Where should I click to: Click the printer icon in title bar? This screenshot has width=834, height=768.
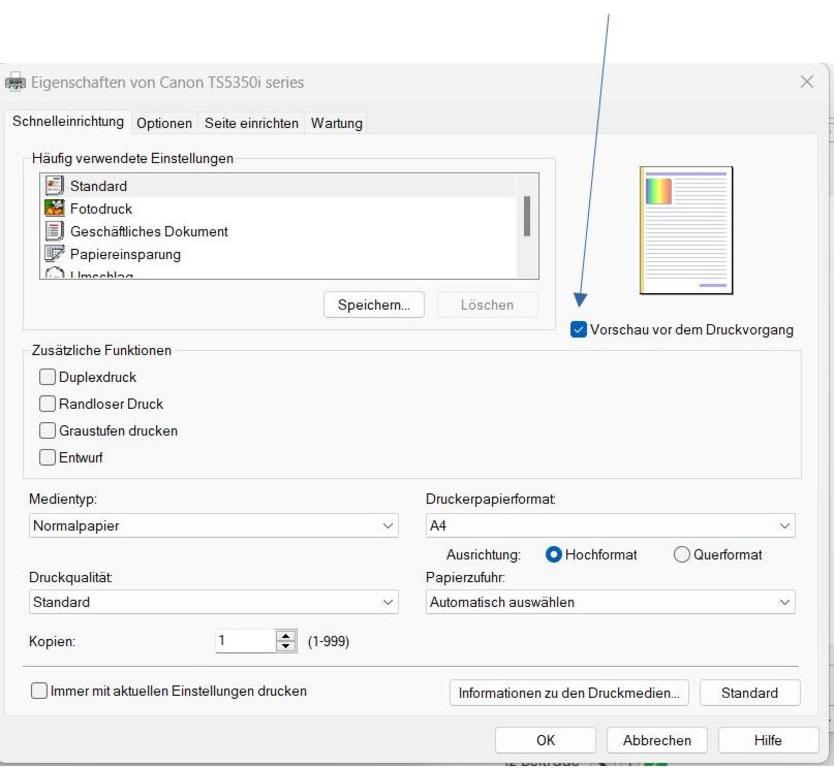pyautogui.click(x=15, y=82)
